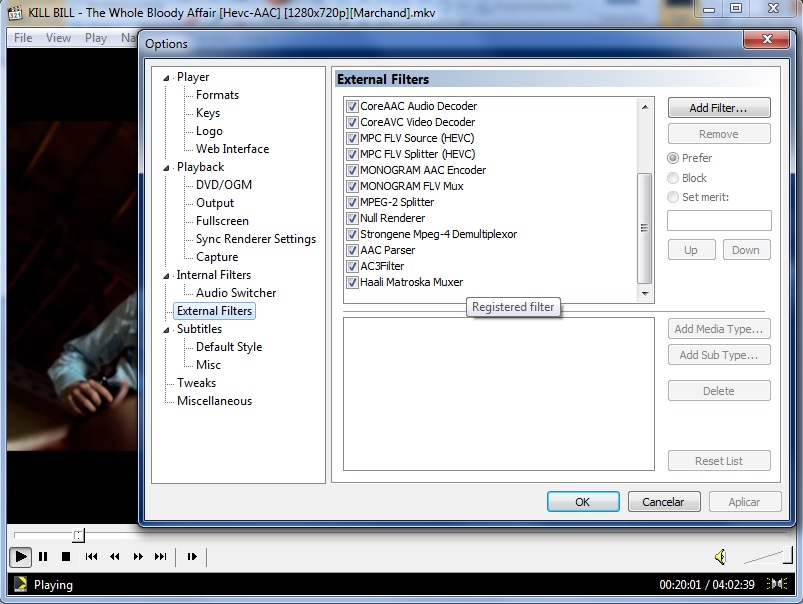This screenshot has width=803, height=604.
Task: Disable MPC FLV Splitter (HEVC) filter
Action: click(x=352, y=154)
